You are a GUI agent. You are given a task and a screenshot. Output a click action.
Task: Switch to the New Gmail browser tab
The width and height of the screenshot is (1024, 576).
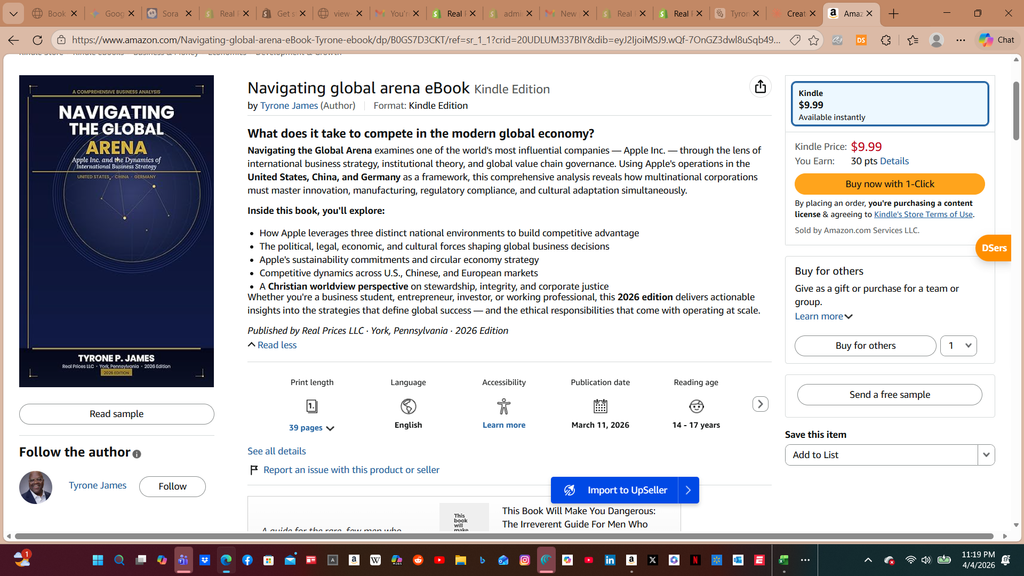pos(568,13)
